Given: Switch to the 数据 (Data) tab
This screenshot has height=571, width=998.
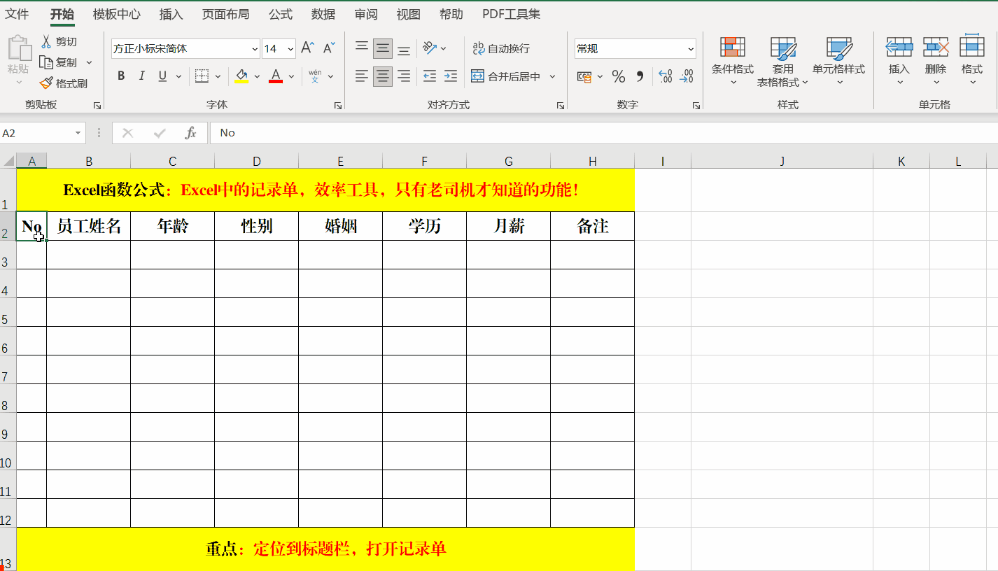Looking at the screenshot, I should point(323,13).
